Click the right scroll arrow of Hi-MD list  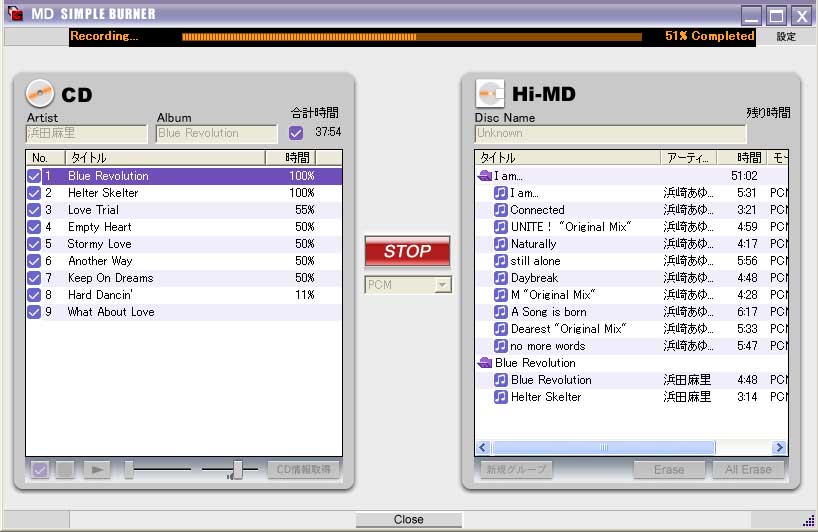(779, 448)
